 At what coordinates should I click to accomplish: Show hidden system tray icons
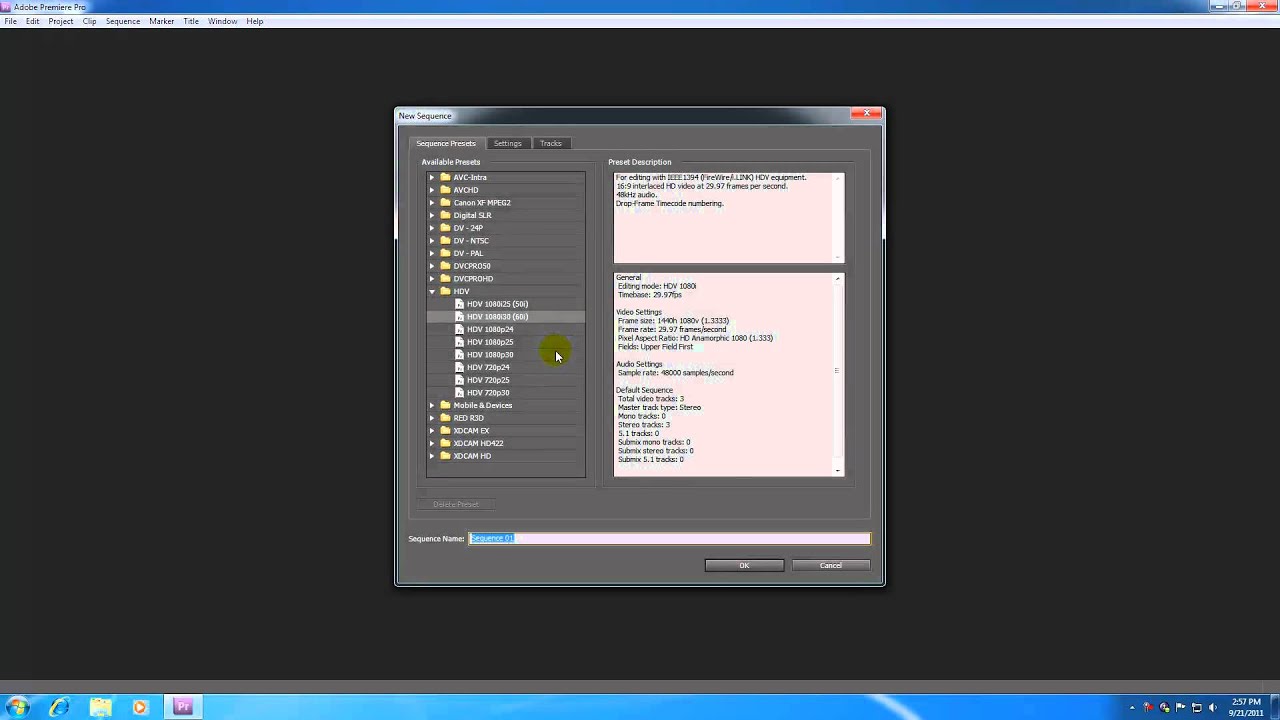click(x=1132, y=708)
